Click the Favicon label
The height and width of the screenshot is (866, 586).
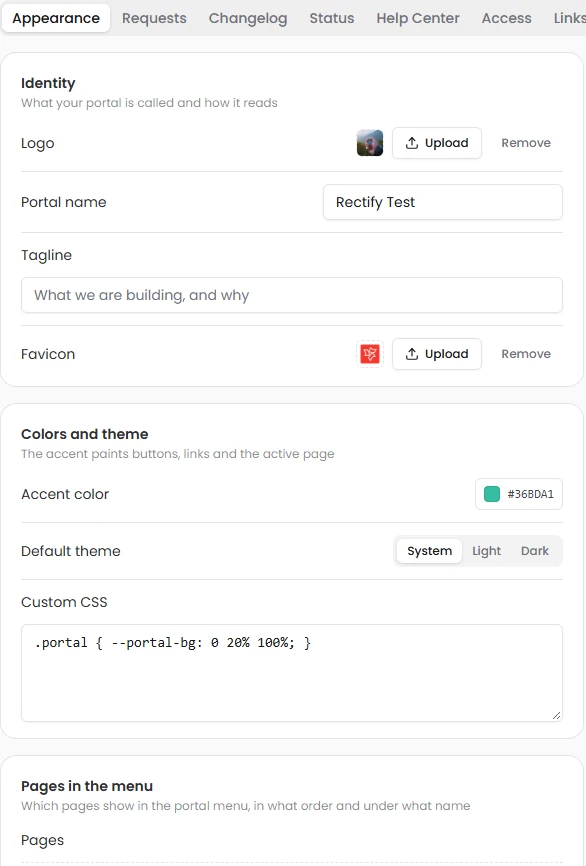[48, 354]
